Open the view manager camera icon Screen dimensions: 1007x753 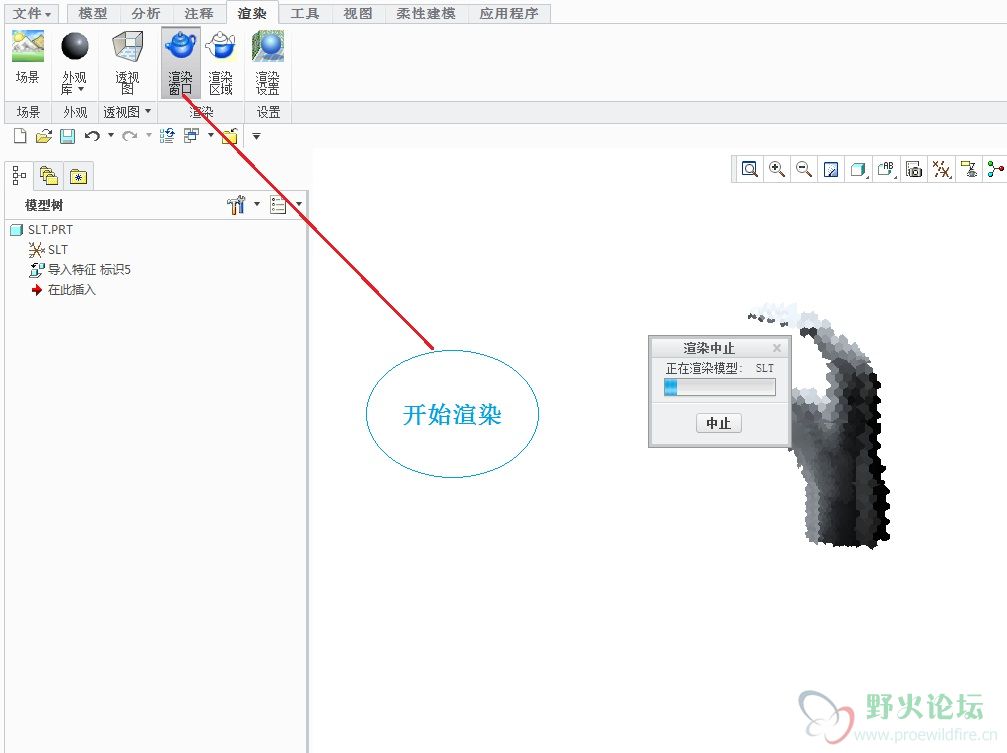click(914, 169)
